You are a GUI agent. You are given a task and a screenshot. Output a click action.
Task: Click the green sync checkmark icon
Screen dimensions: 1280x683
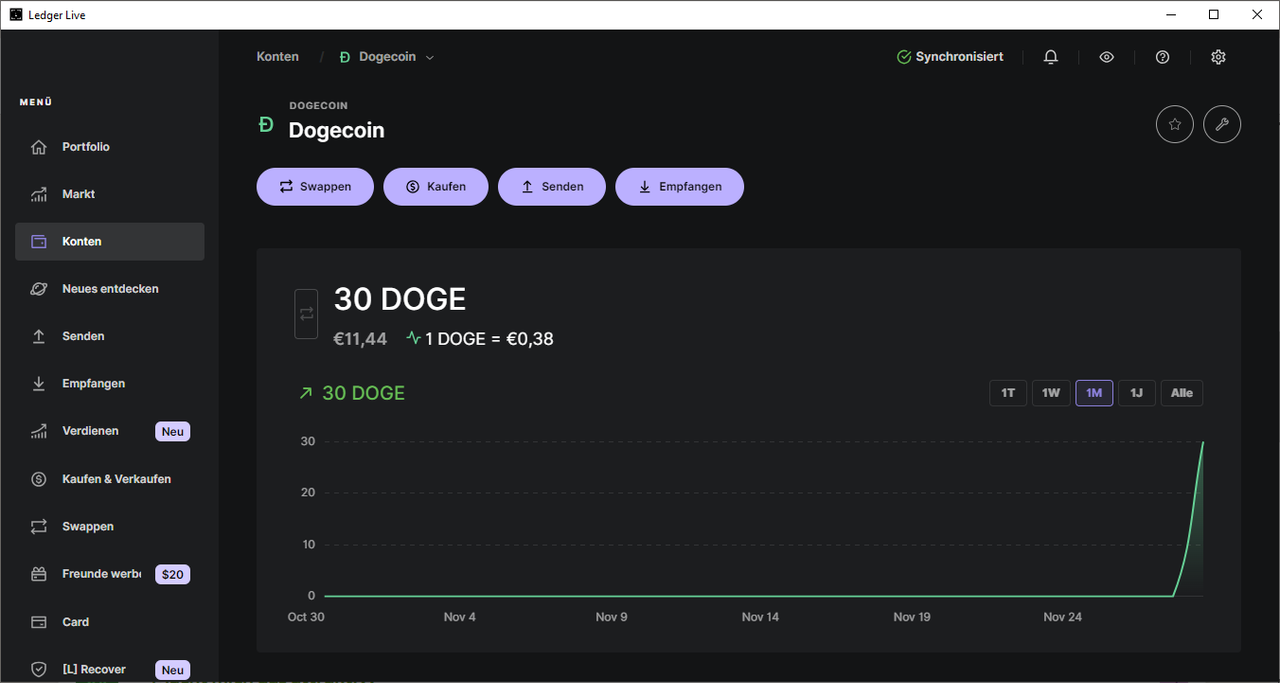(904, 57)
